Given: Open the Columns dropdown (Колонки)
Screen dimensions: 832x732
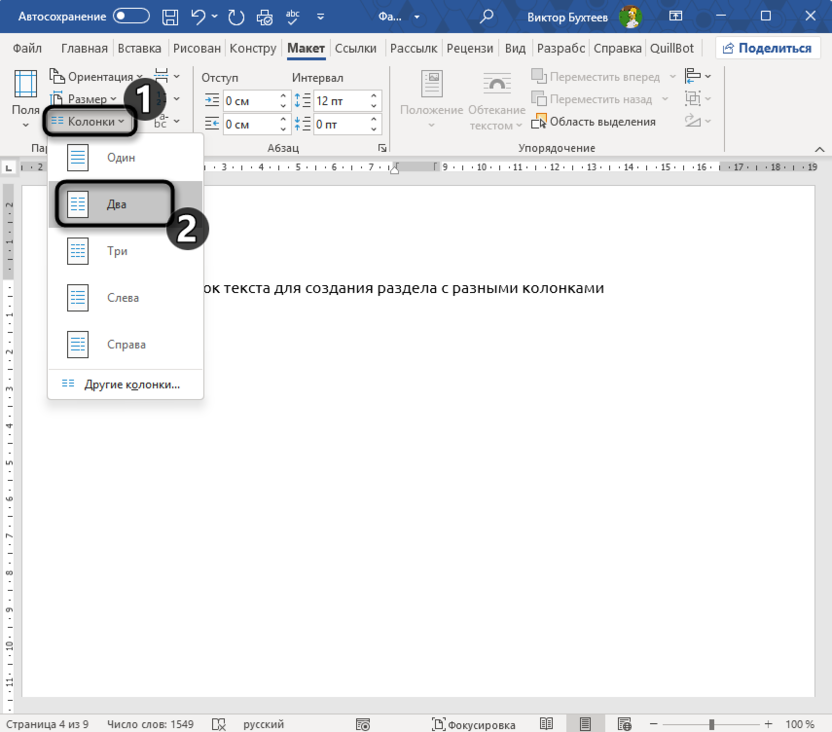Looking at the screenshot, I should 89,121.
